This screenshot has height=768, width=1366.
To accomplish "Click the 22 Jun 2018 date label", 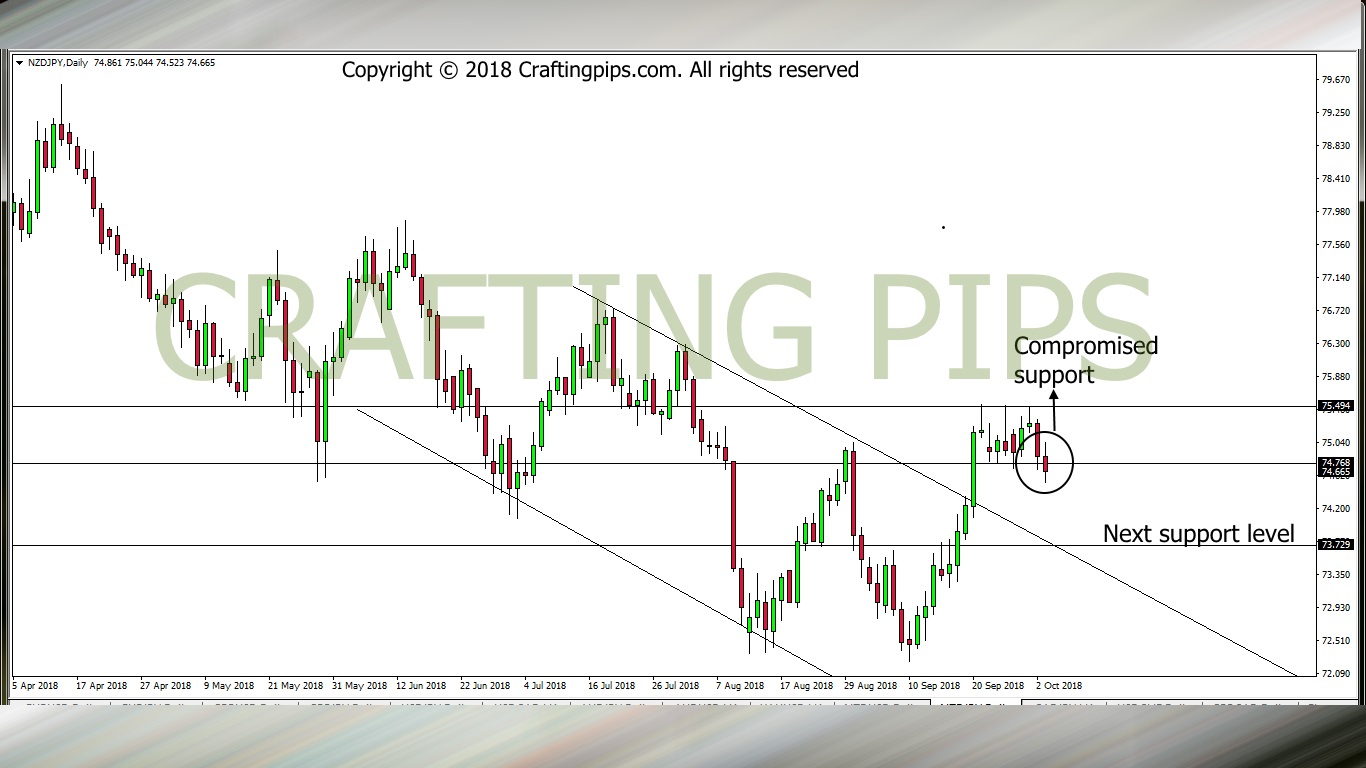I will [x=485, y=686].
